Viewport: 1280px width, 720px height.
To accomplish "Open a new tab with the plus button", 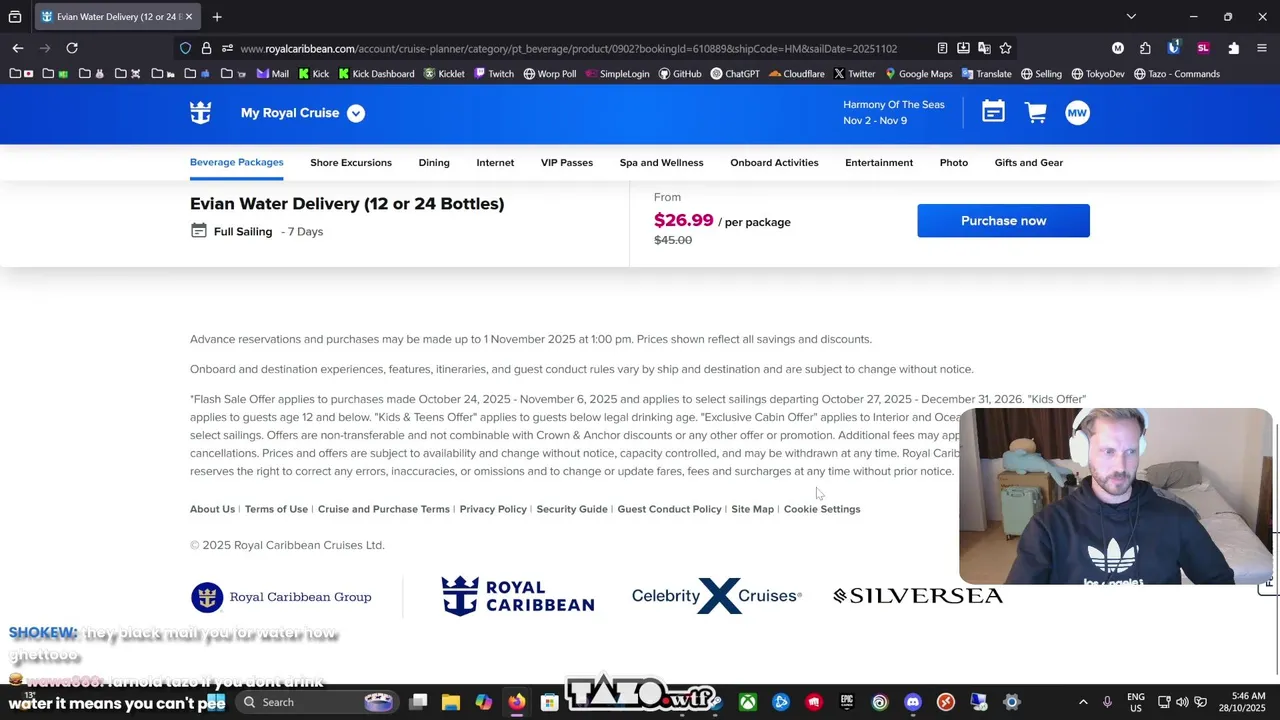I will (217, 17).
